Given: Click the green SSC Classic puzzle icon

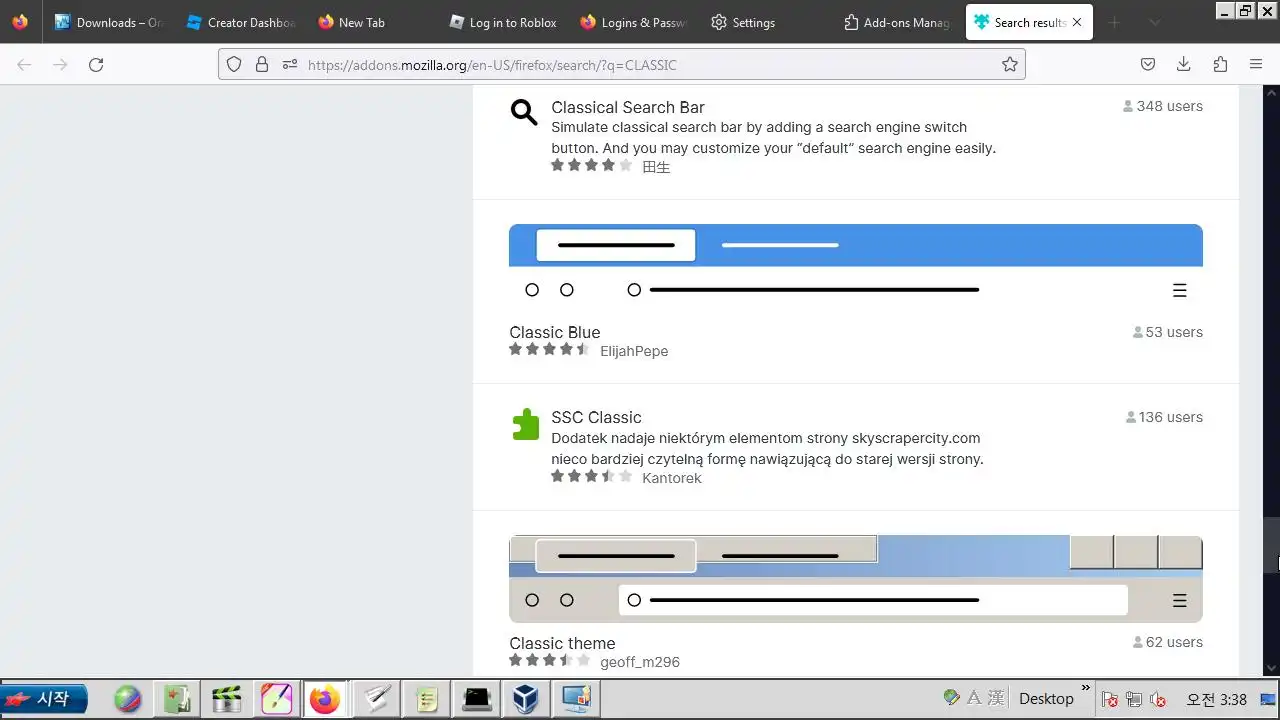Looking at the screenshot, I should pos(525,424).
